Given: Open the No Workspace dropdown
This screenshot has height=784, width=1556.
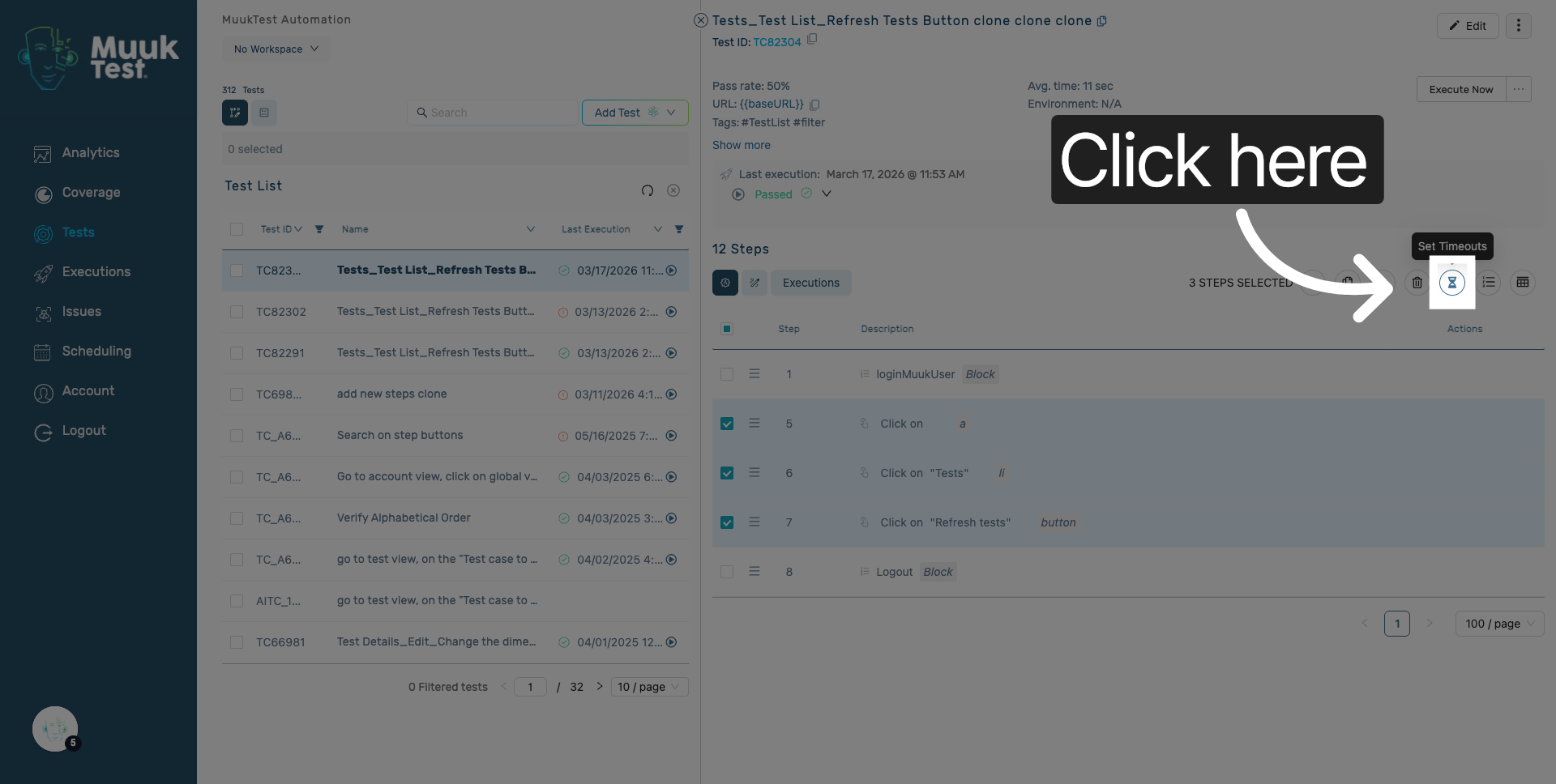Looking at the screenshot, I should [276, 49].
